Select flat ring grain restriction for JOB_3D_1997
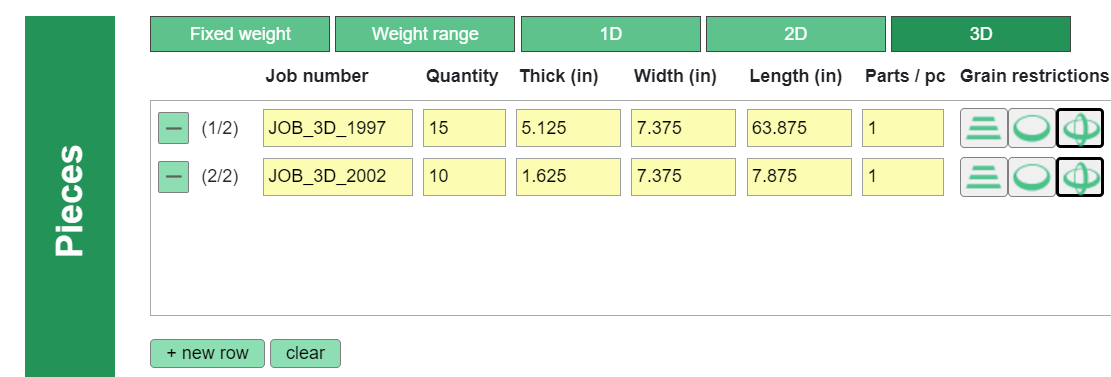 click(x=1032, y=128)
